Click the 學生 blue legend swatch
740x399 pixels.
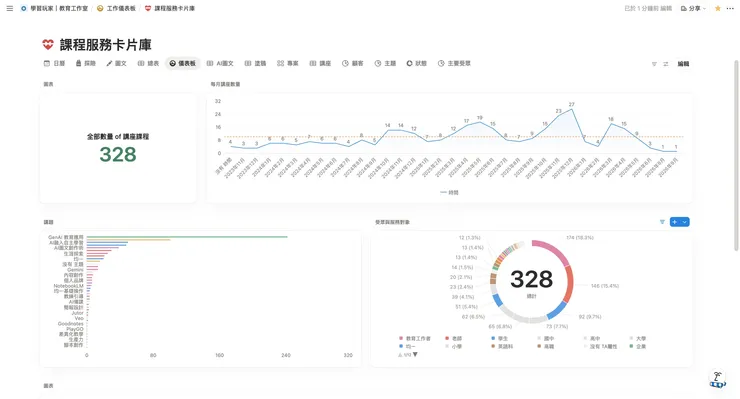click(x=493, y=339)
